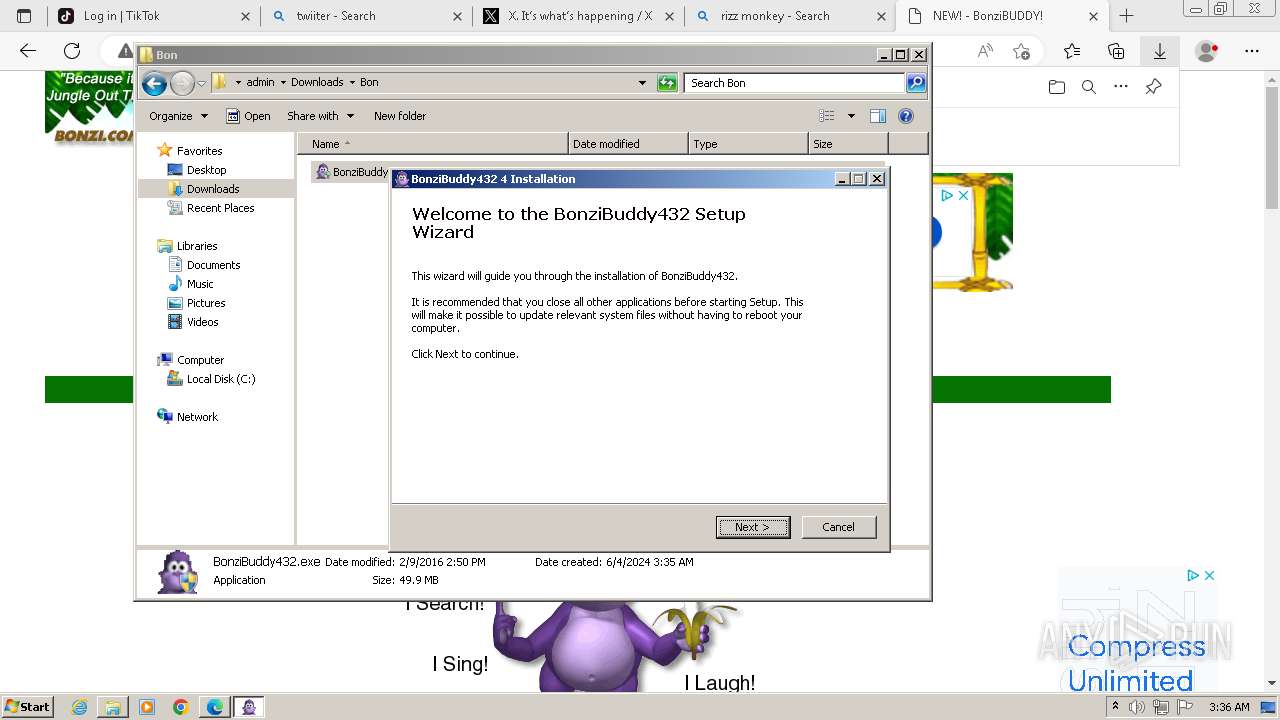Sort by Size column header

pos(848,144)
